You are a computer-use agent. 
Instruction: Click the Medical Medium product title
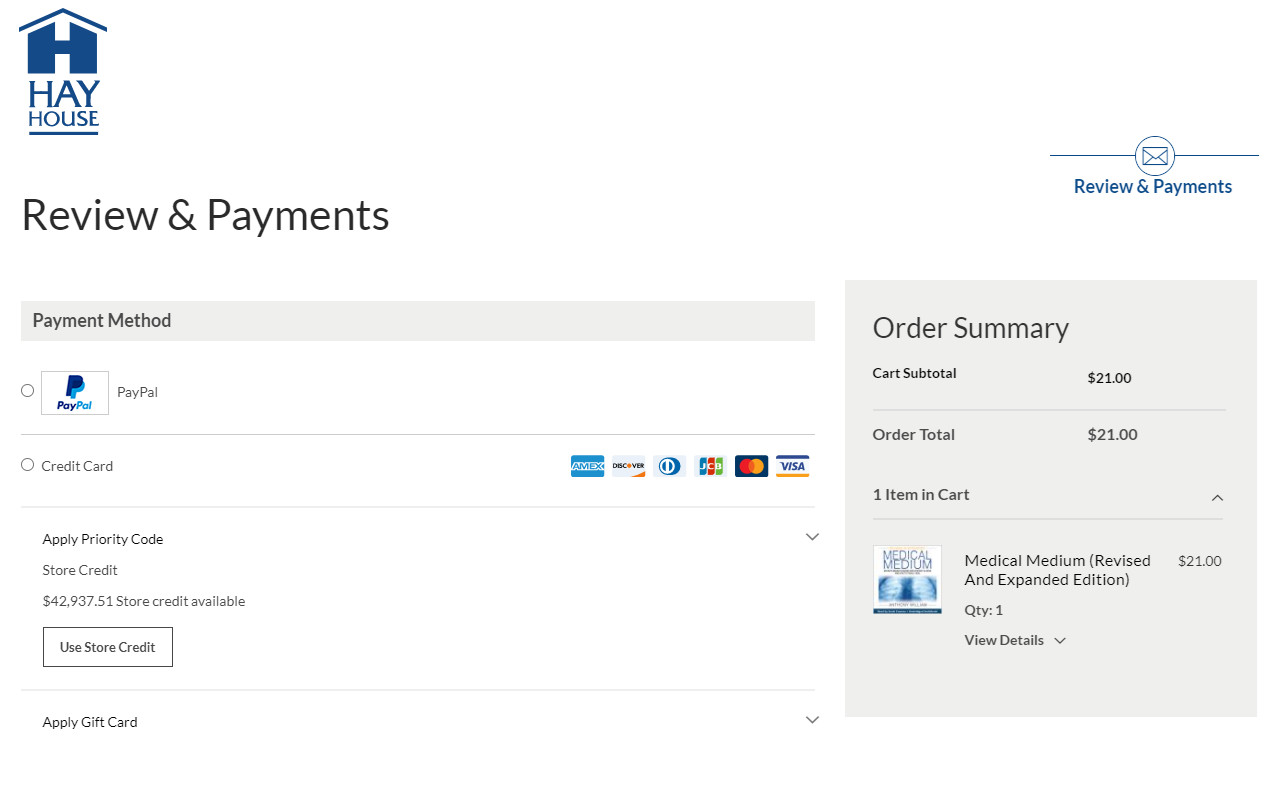coord(1057,570)
